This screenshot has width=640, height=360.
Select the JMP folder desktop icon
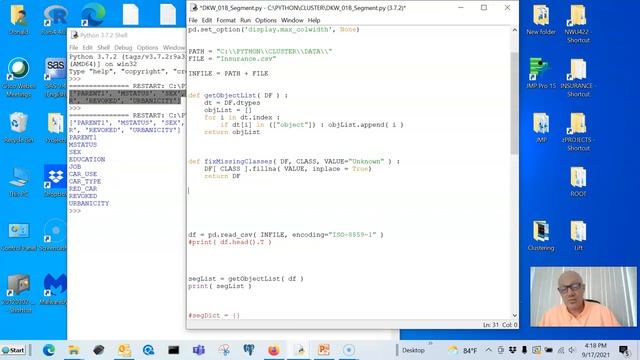click(x=541, y=128)
